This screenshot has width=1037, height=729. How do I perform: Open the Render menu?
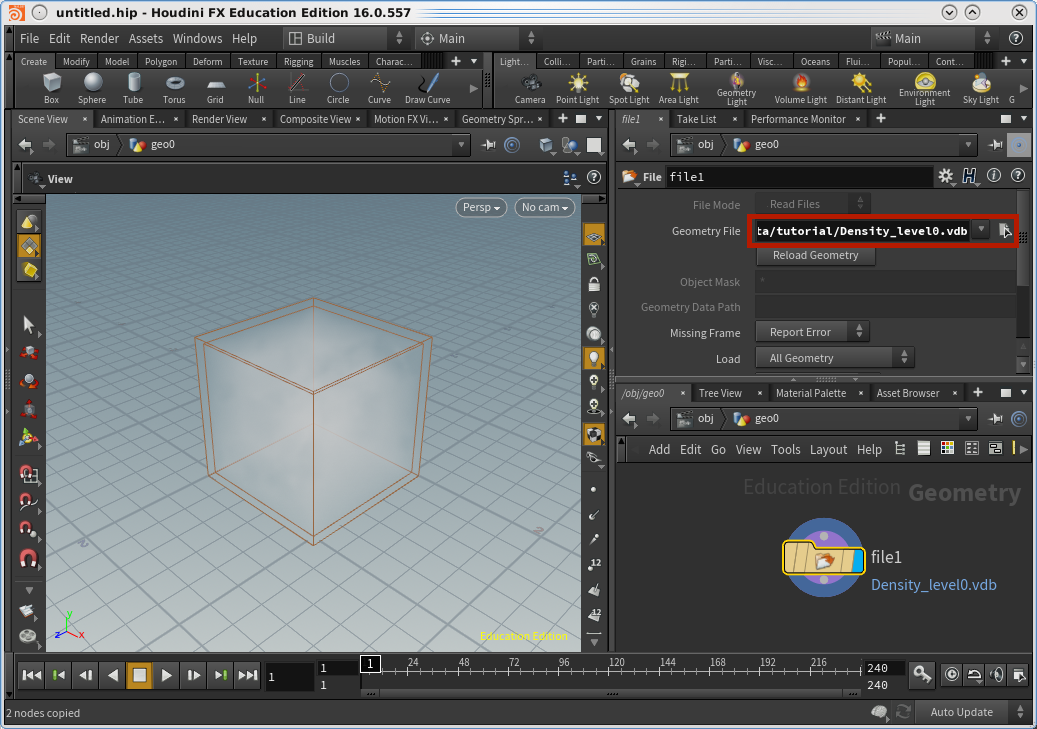pos(99,38)
